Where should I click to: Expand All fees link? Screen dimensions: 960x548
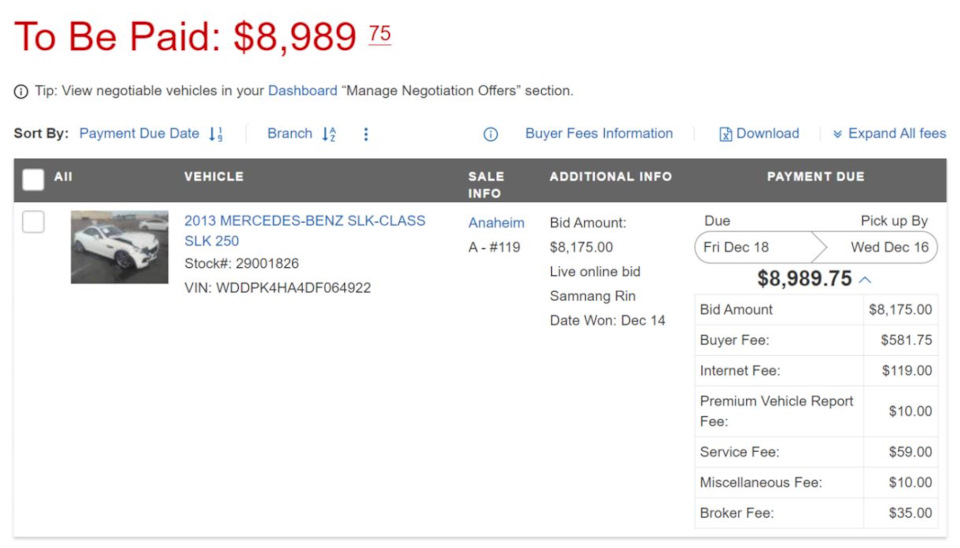(x=897, y=133)
